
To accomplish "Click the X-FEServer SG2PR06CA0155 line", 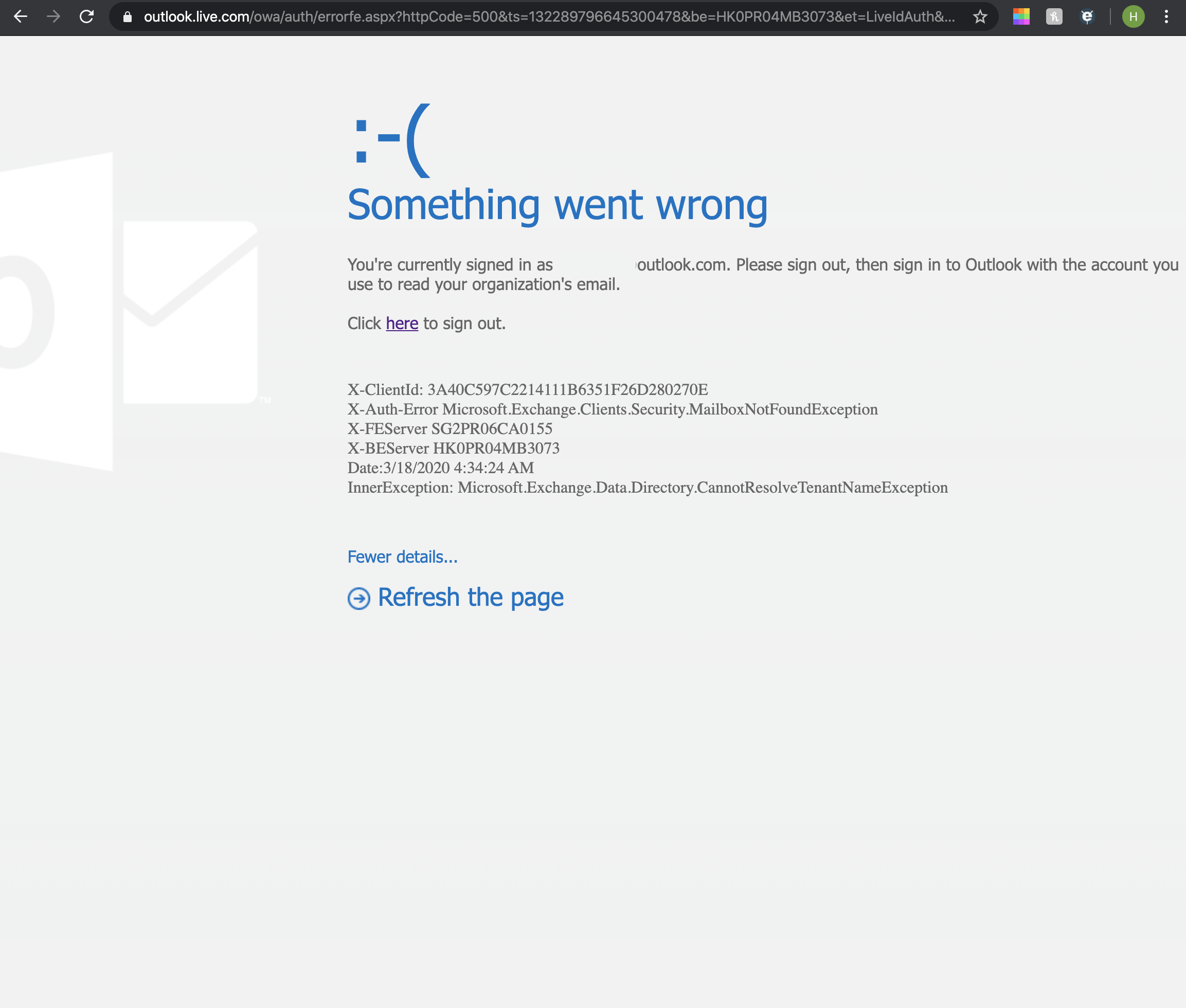I will click(450, 428).
